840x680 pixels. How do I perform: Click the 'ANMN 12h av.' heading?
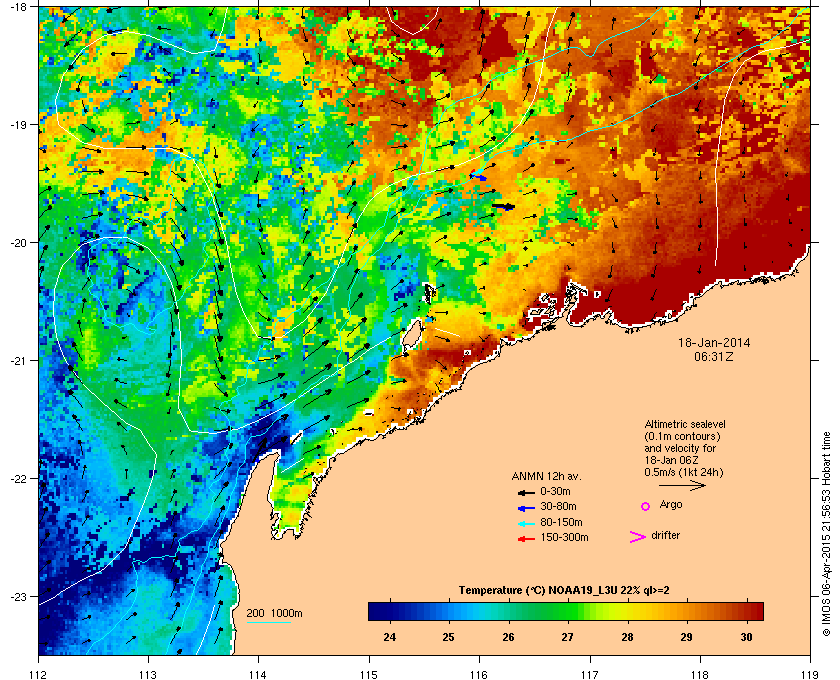[x=546, y=476]
